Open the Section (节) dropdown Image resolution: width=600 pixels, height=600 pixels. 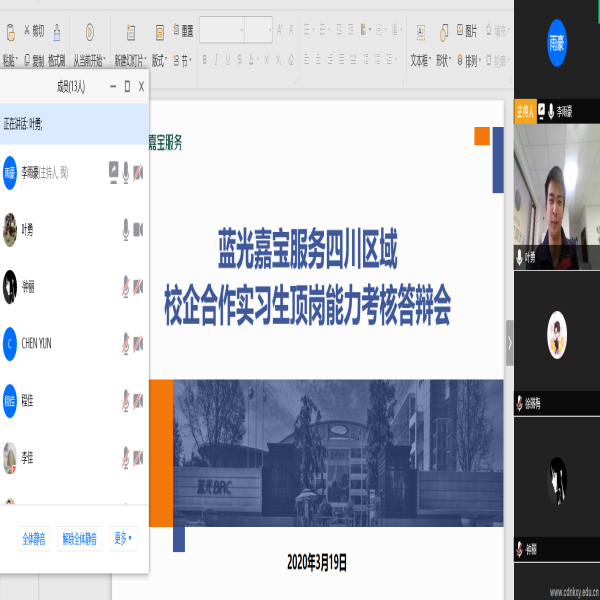pos(183,60)
